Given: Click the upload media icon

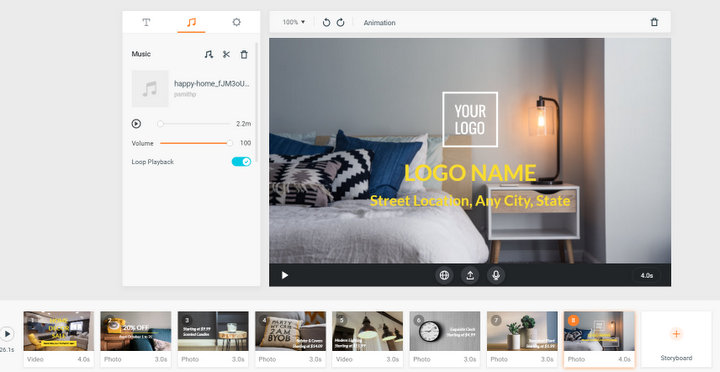Looking at the screenshot, I should (x=470, y=275).
